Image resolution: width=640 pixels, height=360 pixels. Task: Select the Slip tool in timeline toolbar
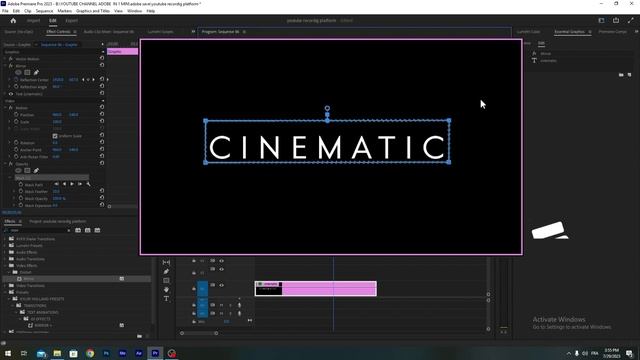tap(166, 262)
